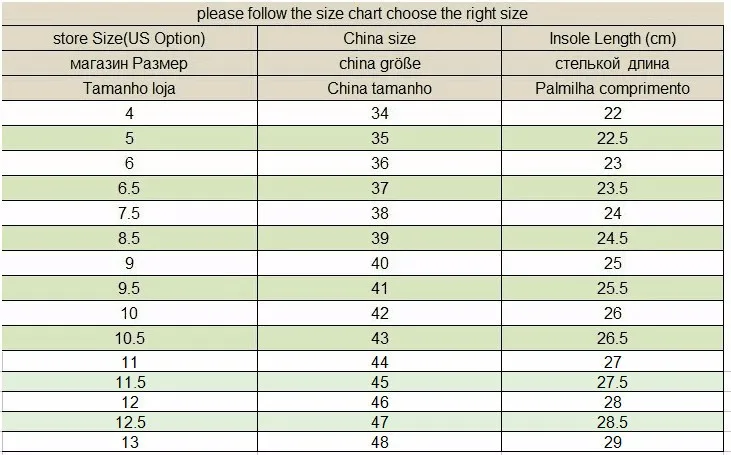Click insole length 24.5 cell
The width and height of the screenshot is (731, 455).
coord(613,238)
